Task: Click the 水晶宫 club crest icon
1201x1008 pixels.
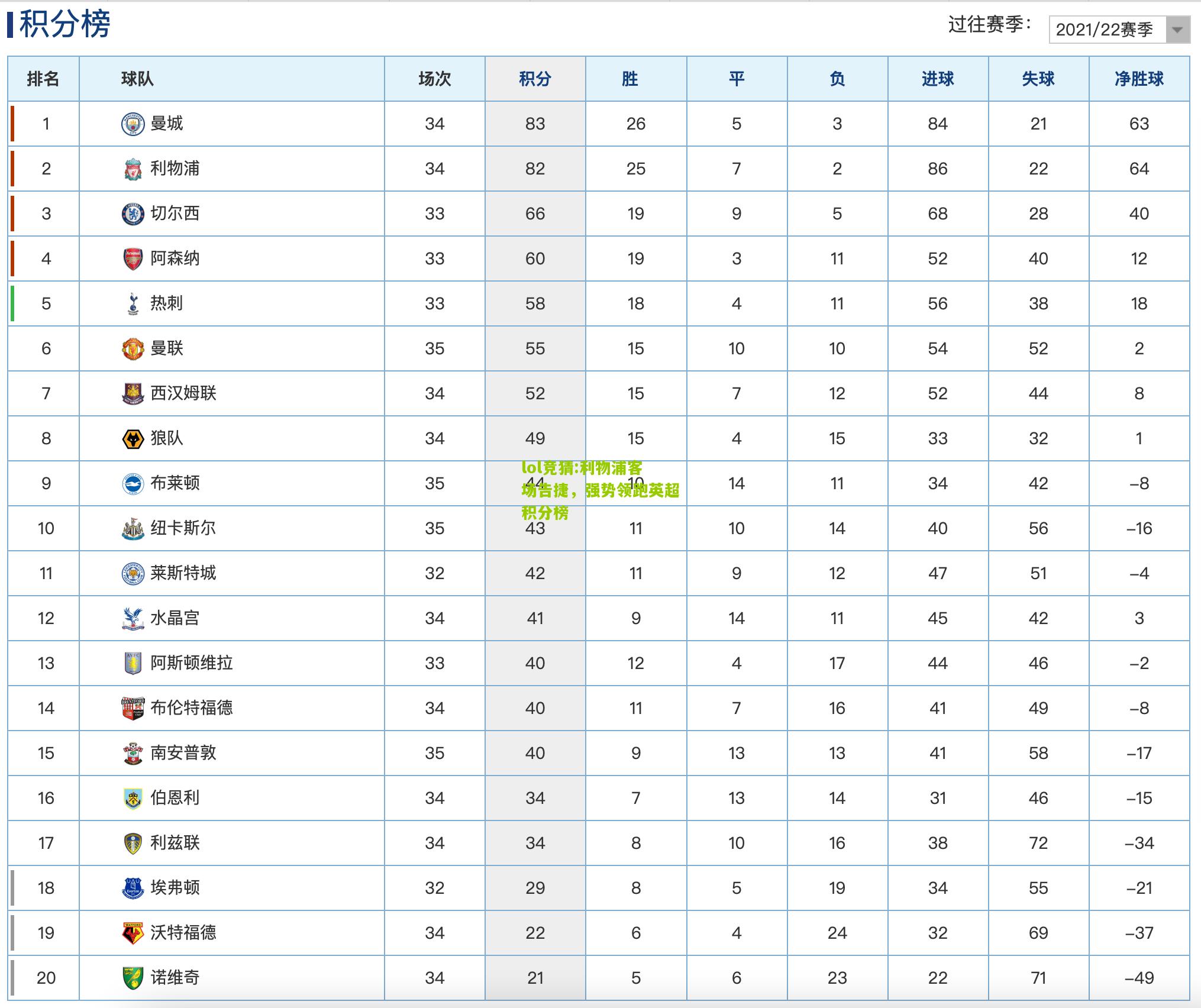Action: tap(133, 619)
